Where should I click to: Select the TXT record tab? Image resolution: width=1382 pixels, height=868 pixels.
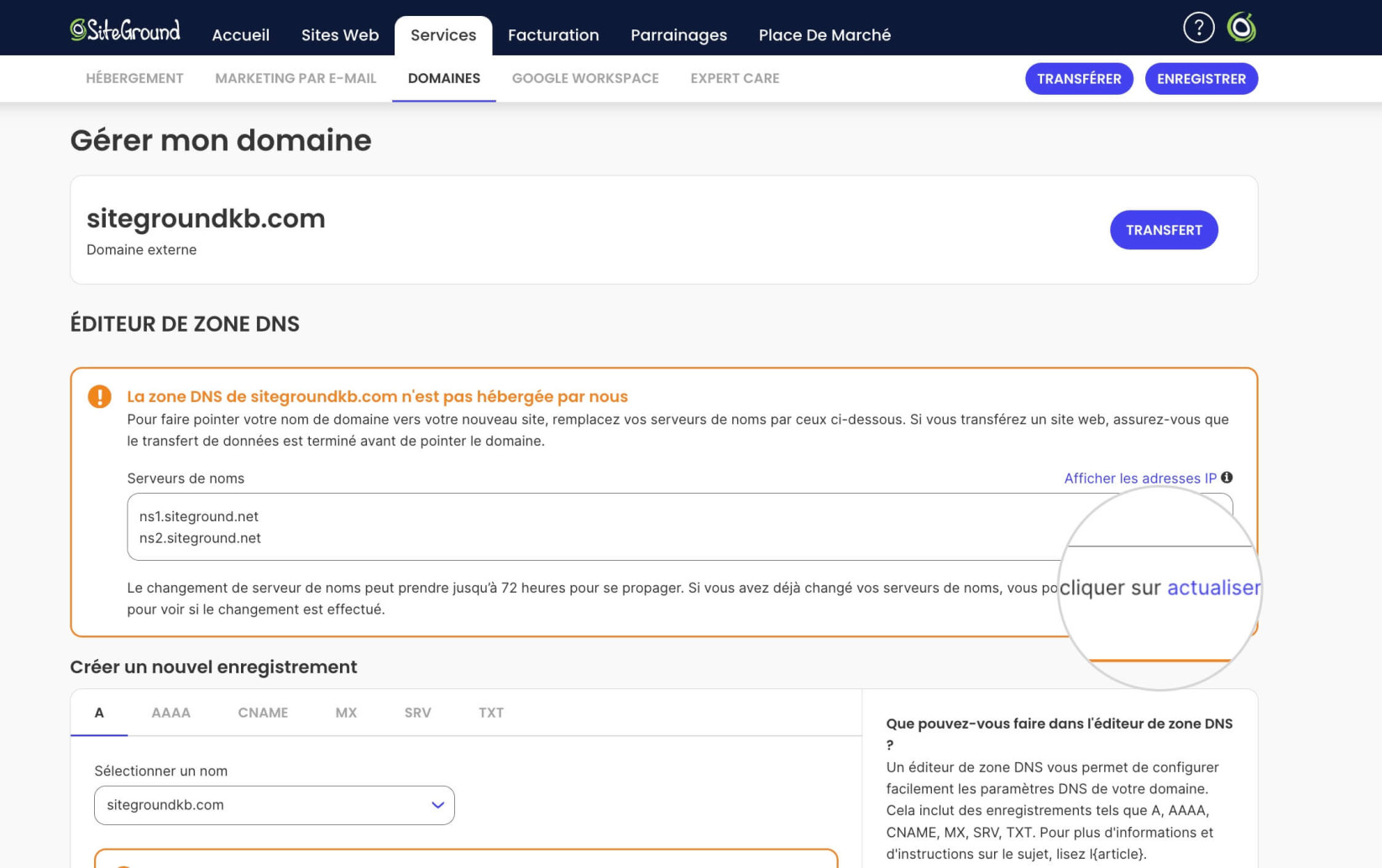tap(491, 713)
